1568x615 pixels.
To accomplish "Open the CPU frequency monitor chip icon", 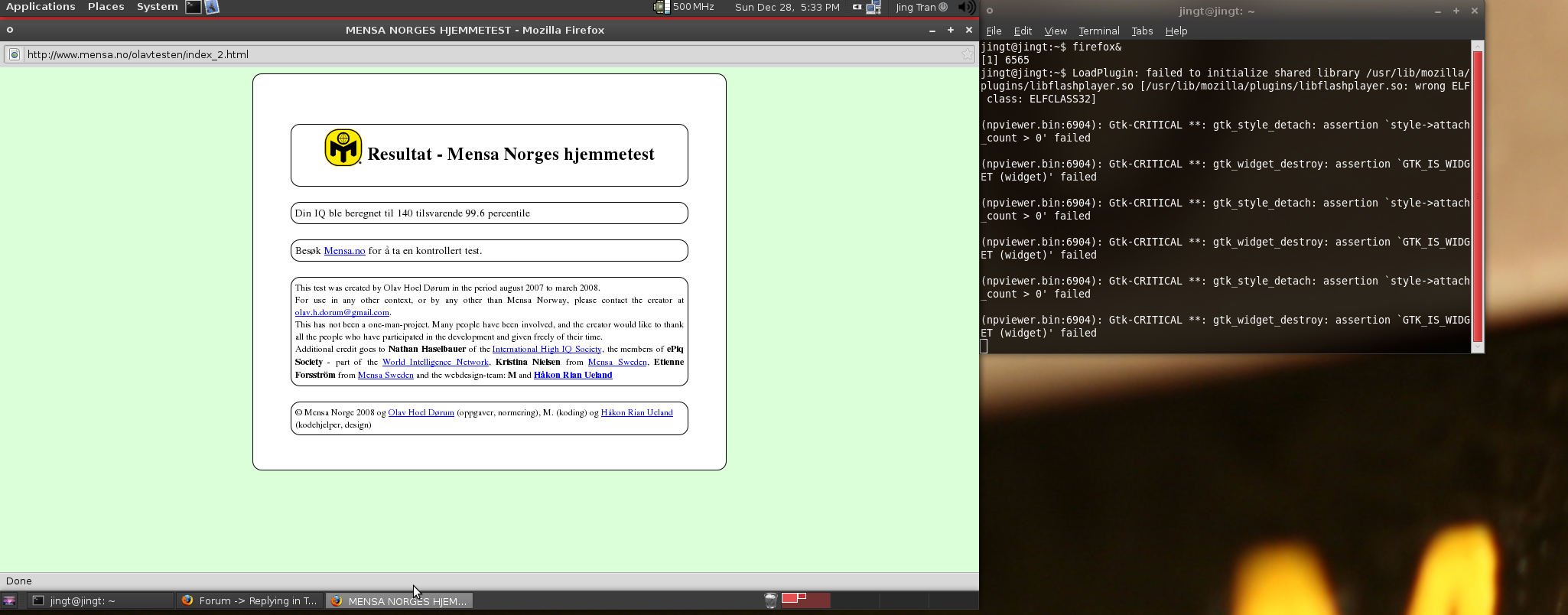I will [662, 7].
